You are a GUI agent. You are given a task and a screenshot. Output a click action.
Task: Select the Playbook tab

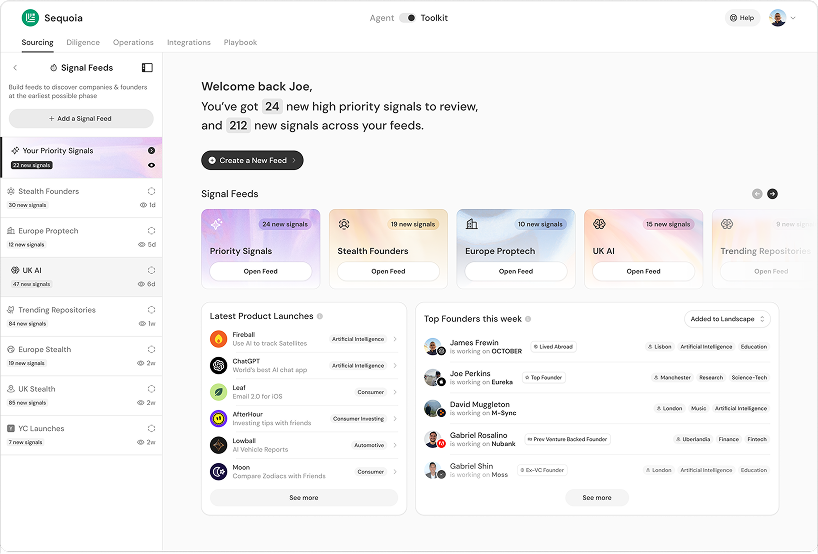tap(240, 42)
